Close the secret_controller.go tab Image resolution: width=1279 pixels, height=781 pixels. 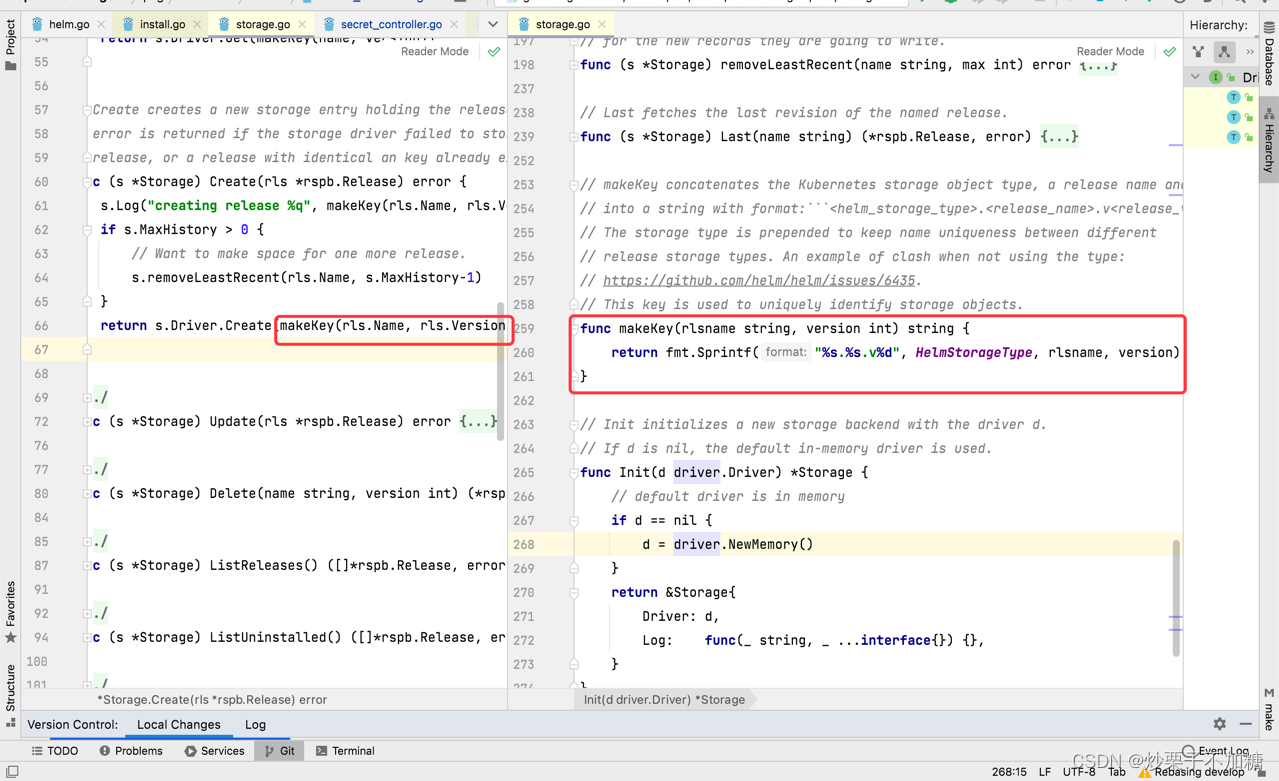tap(454, 24)
